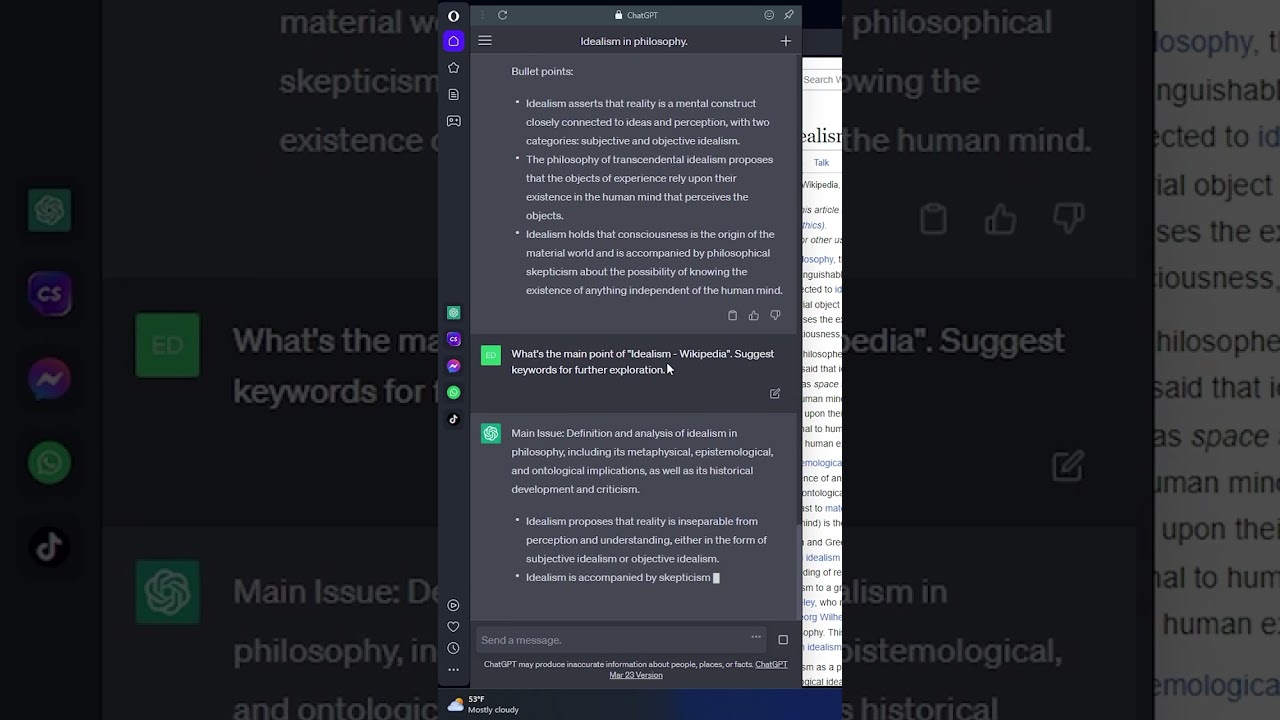1280x720 pixels.
Task: Click the ChatGPT avatar beside Main Issue response
Action: click(x=490, y=434)
